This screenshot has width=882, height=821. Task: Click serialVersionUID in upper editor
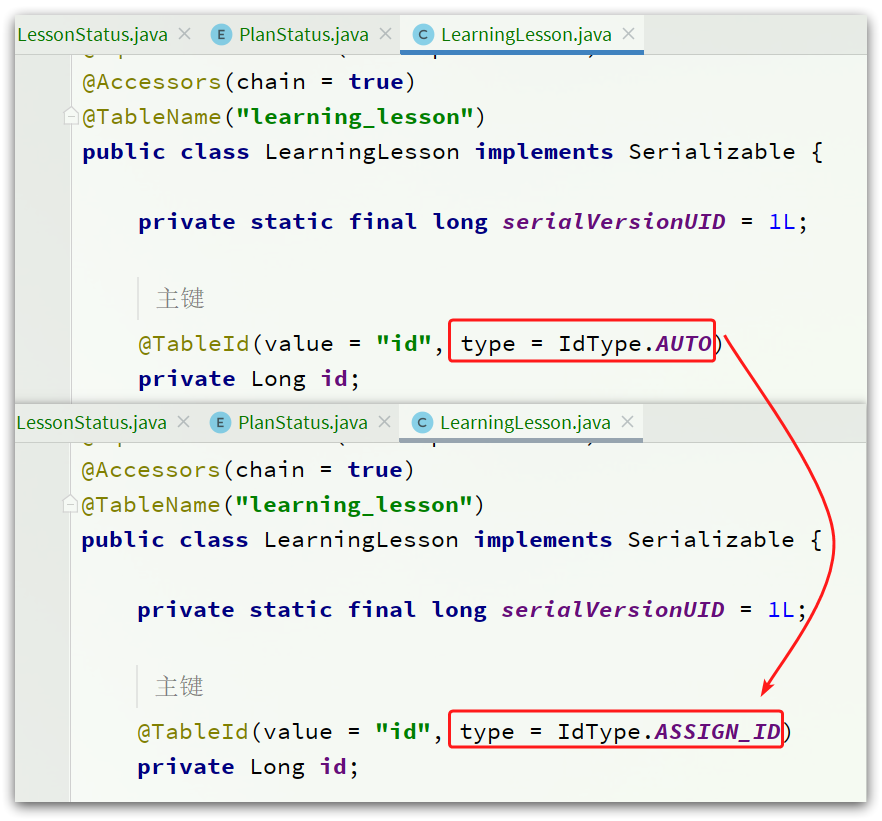click(614, 222)
